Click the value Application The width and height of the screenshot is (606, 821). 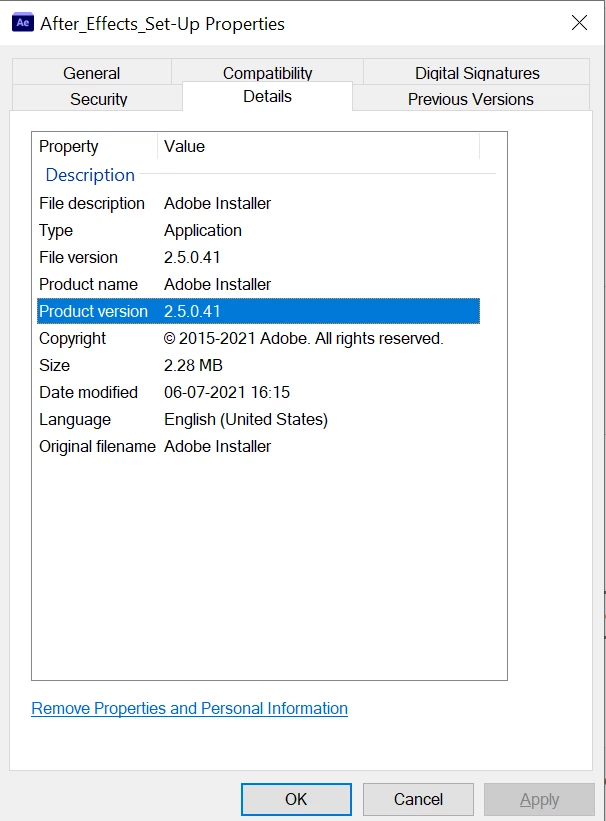point(203,230)
